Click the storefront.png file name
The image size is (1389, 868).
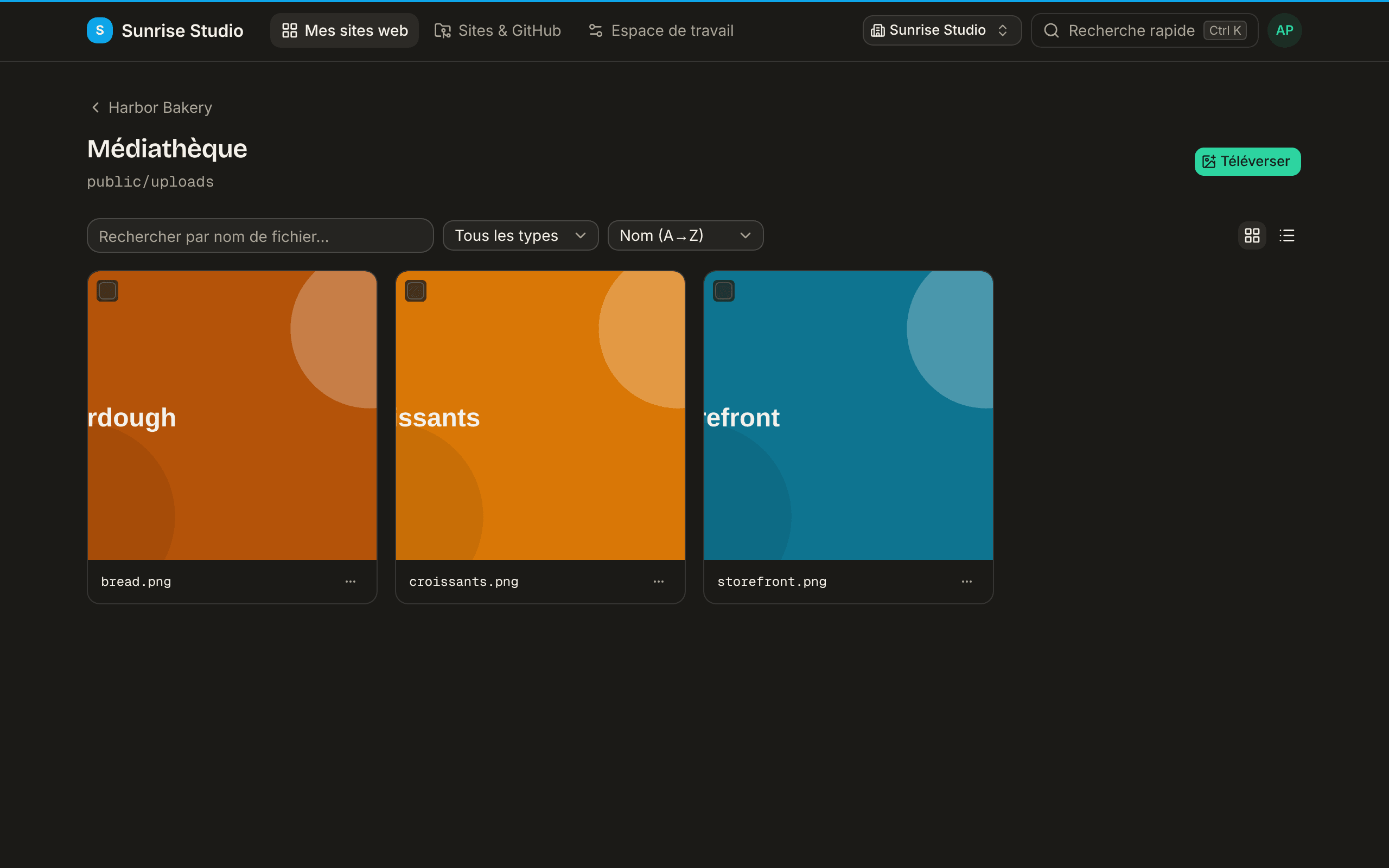tap(772, 582)
